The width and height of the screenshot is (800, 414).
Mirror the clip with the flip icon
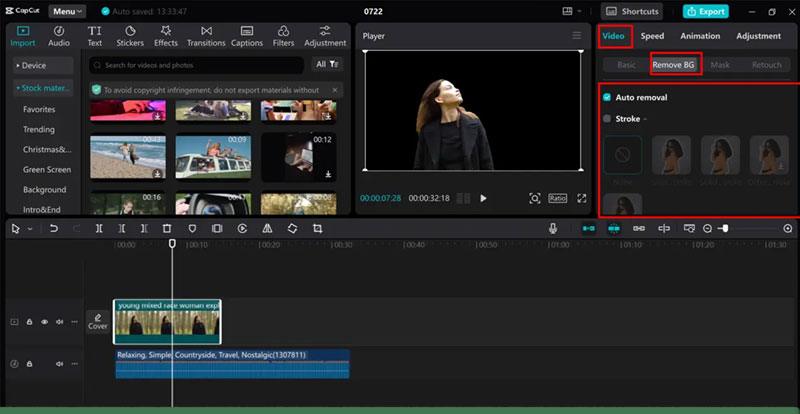(x=267, y=229)
